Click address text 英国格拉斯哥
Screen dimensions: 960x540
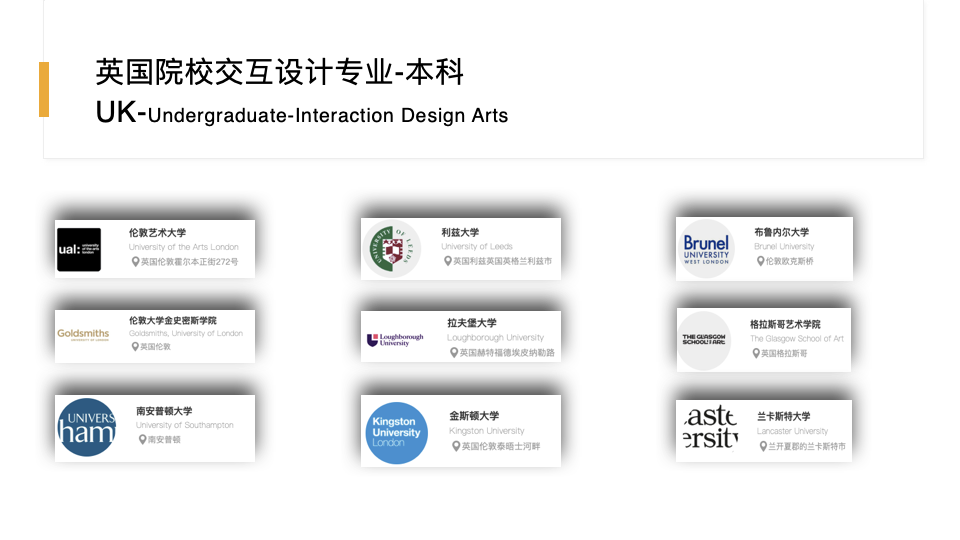[785, 353]
